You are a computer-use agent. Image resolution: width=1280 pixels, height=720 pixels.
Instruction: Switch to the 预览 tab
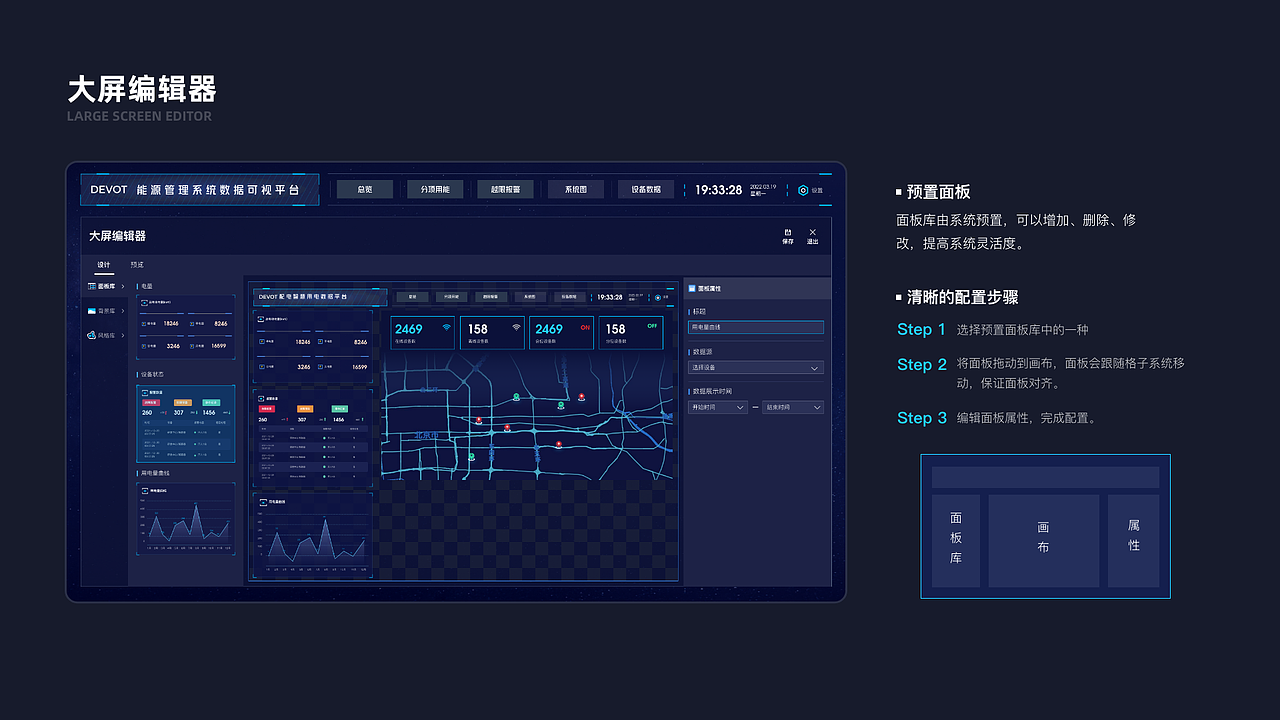137,264
